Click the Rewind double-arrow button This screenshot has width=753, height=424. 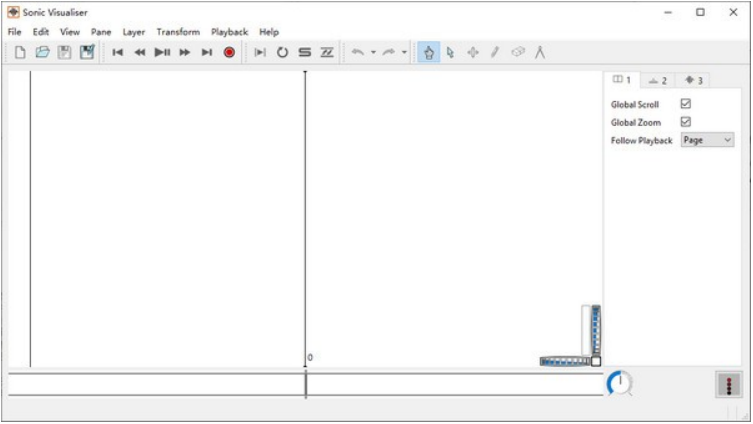(x=140, y=52)
